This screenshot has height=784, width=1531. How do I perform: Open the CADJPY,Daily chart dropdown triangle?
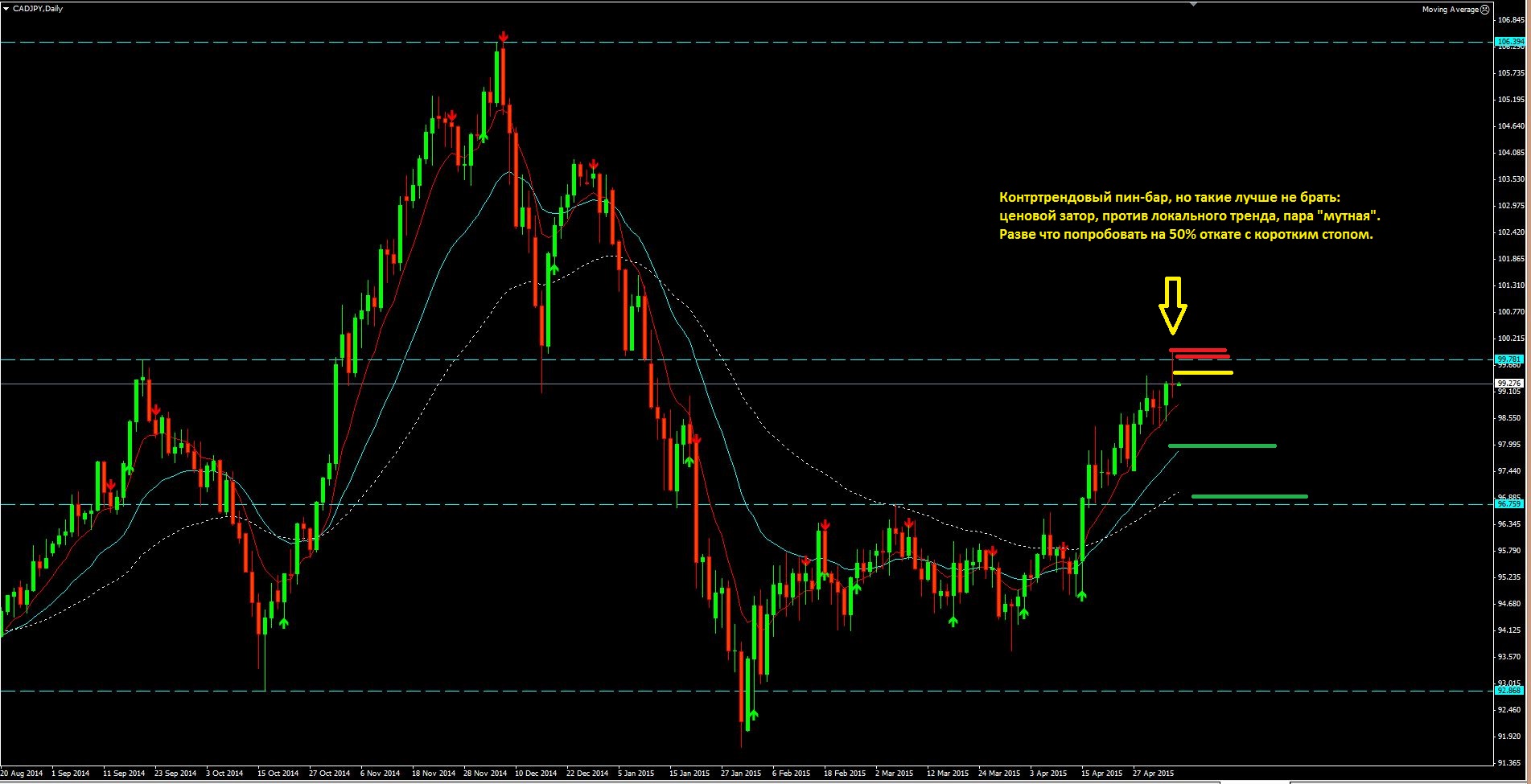click(6, 9)
